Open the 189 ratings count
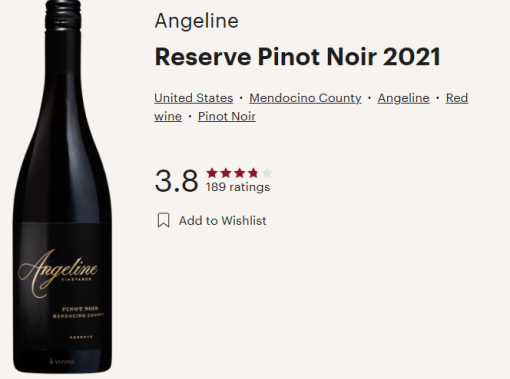This screenshot has height=379, width=510. (238, 187)
